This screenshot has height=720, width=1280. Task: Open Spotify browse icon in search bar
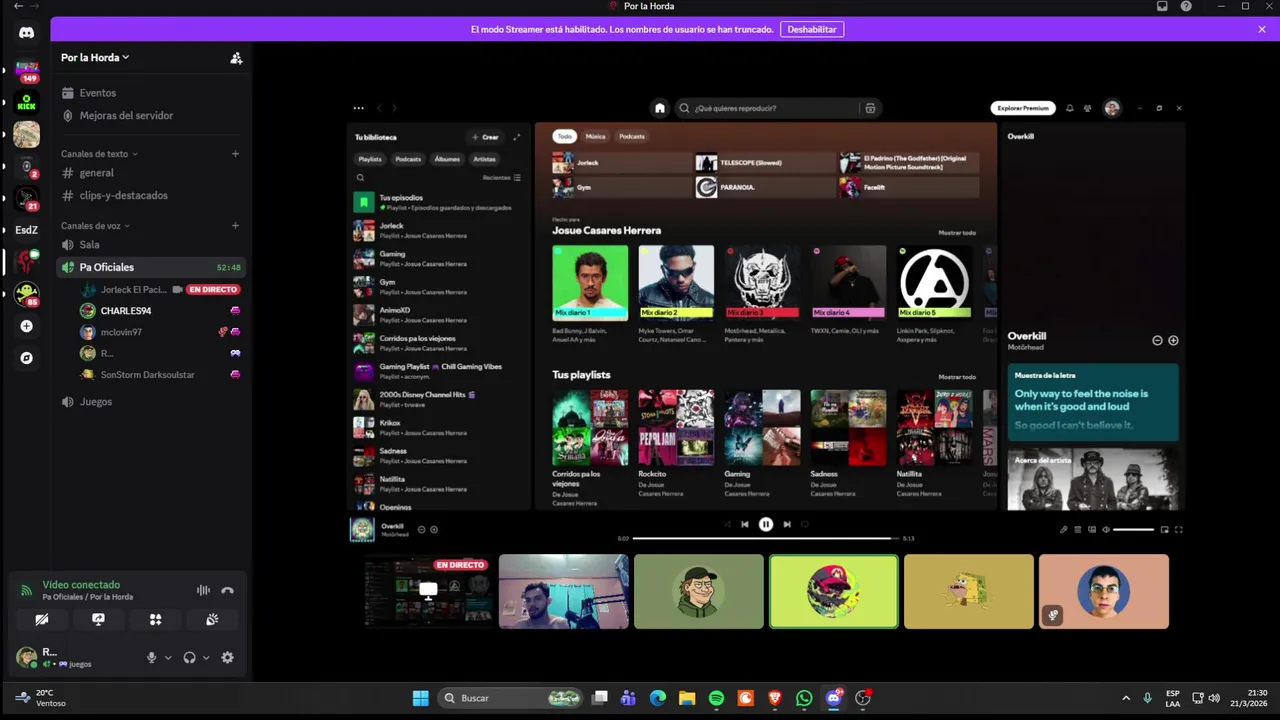[870, 108]
